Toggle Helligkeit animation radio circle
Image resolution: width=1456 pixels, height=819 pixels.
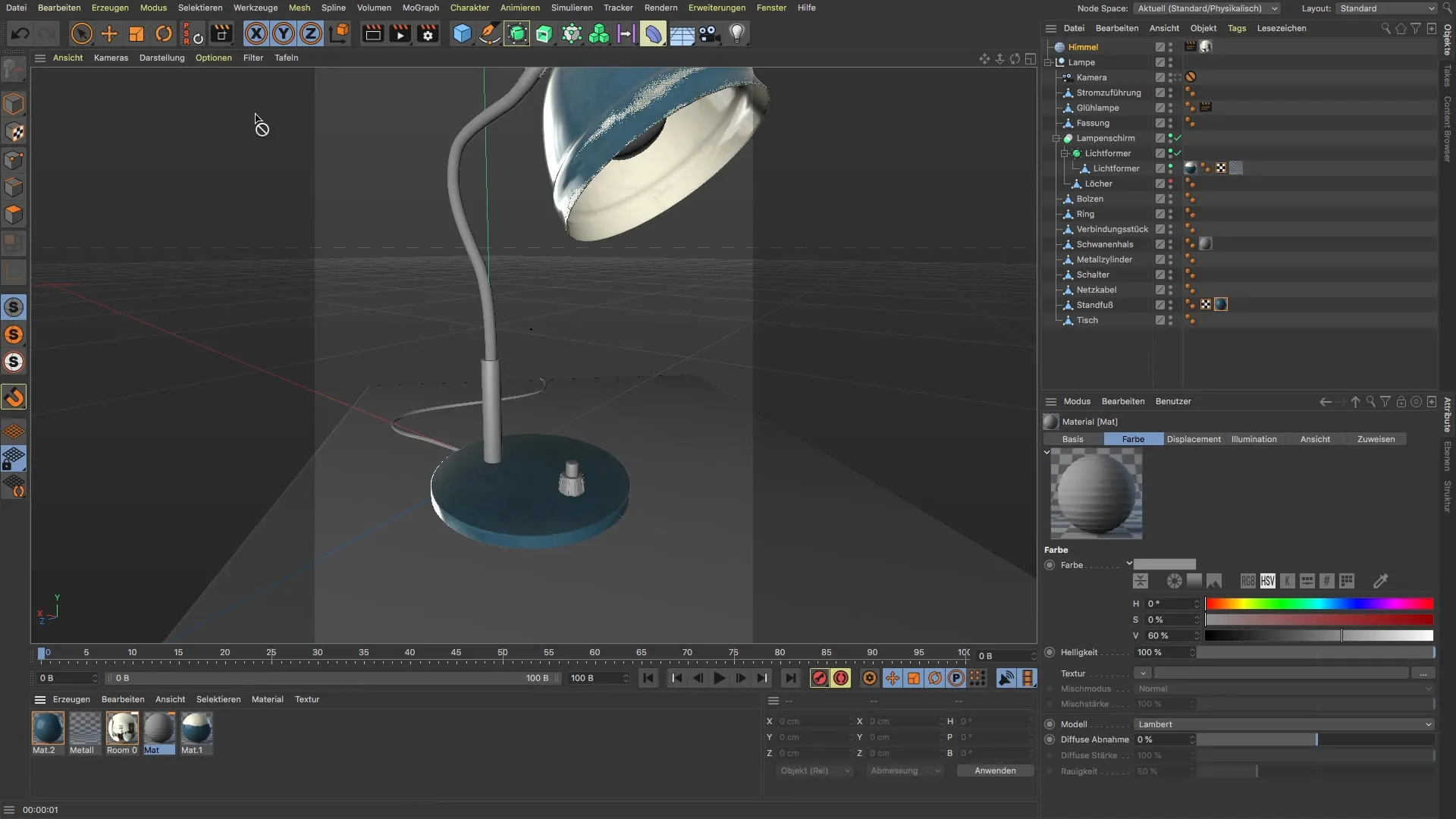point(1050,652)
